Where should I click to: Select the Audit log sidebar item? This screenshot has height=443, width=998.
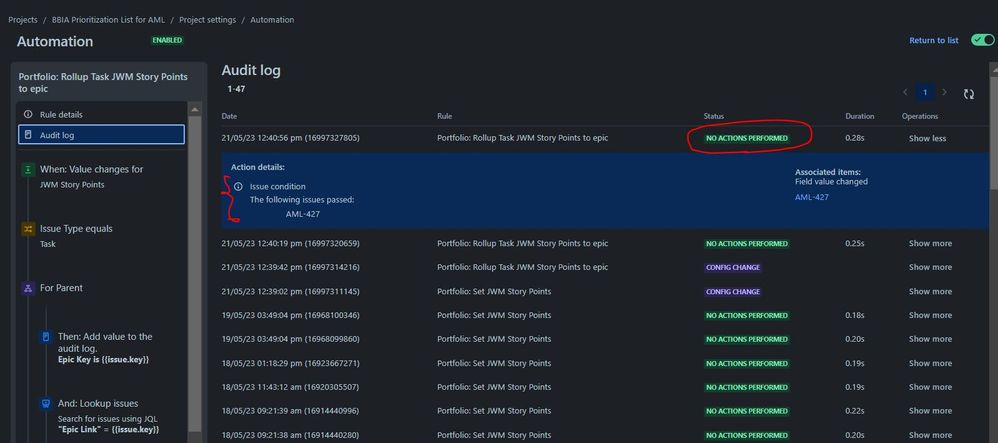coord(101,135)
